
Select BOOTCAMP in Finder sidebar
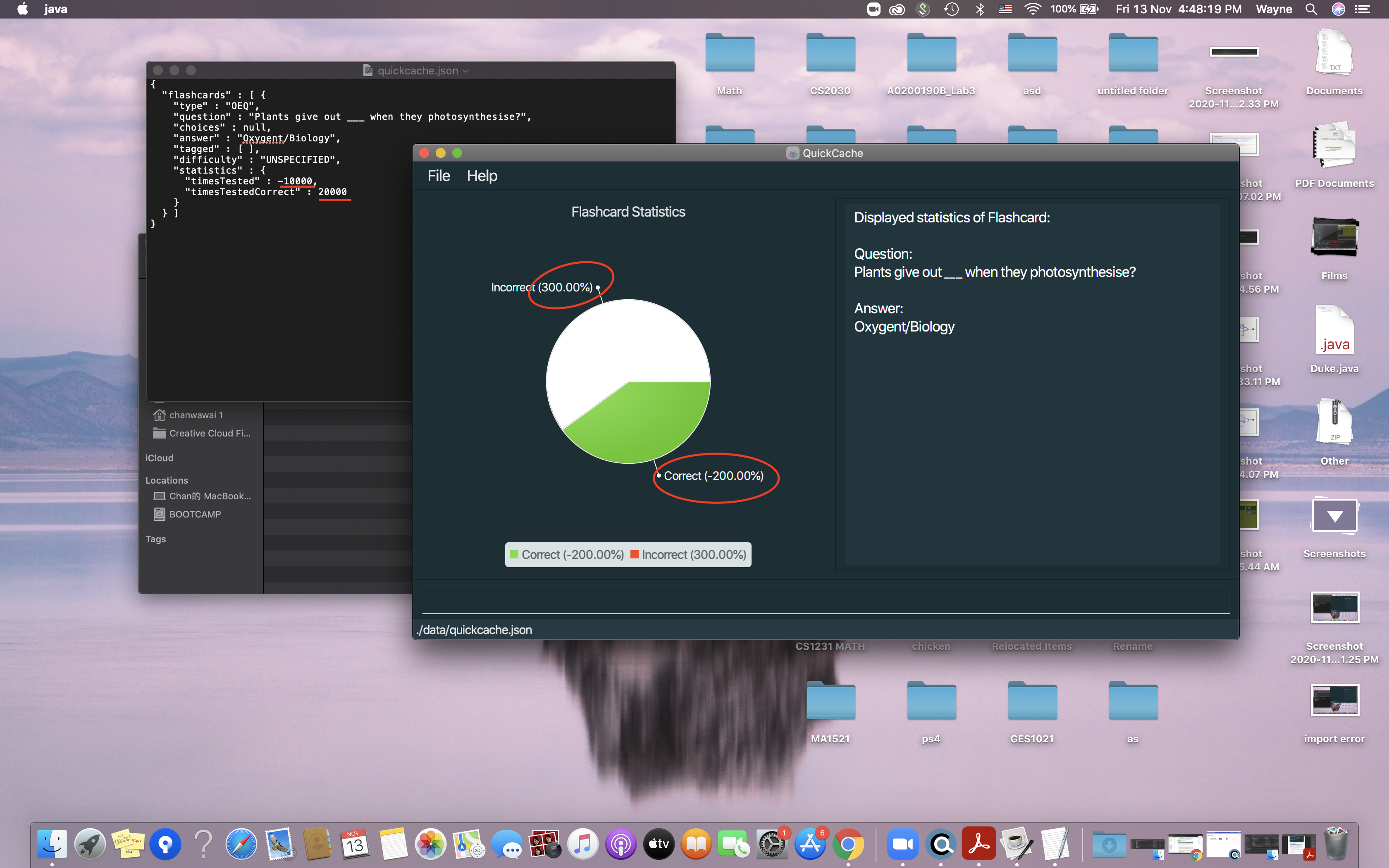195,514
